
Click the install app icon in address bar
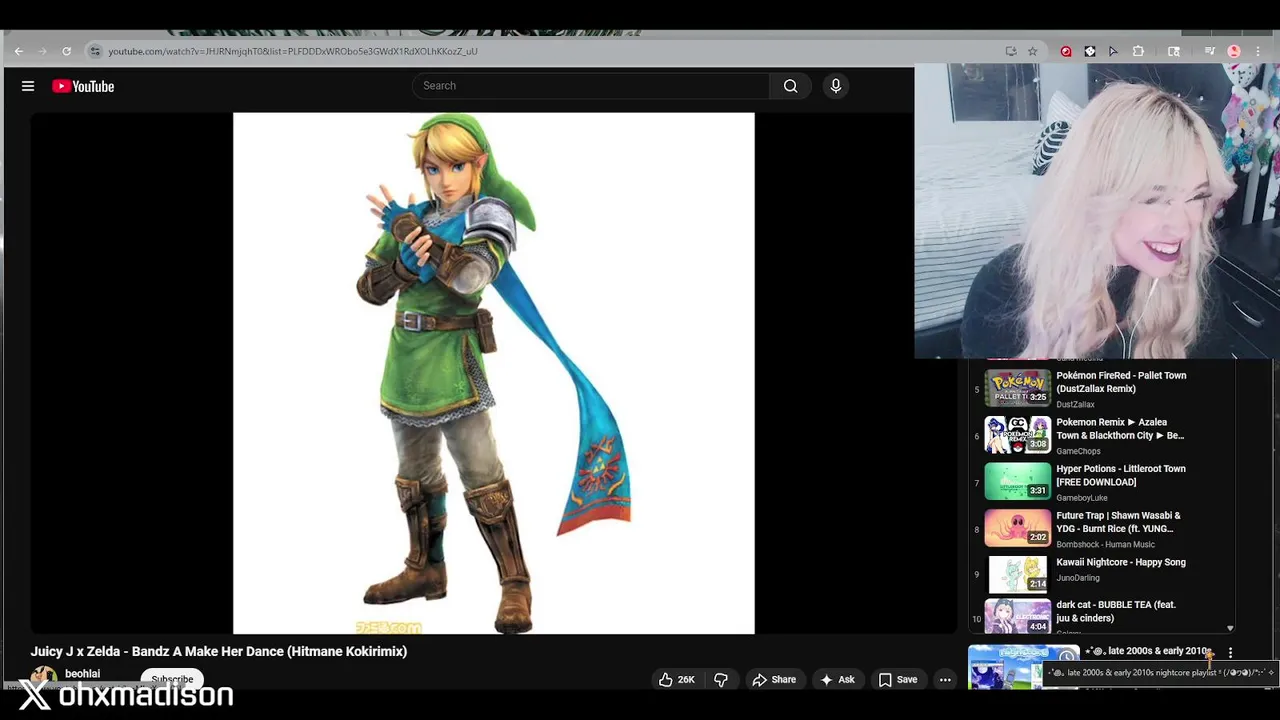click(1011, 51)
